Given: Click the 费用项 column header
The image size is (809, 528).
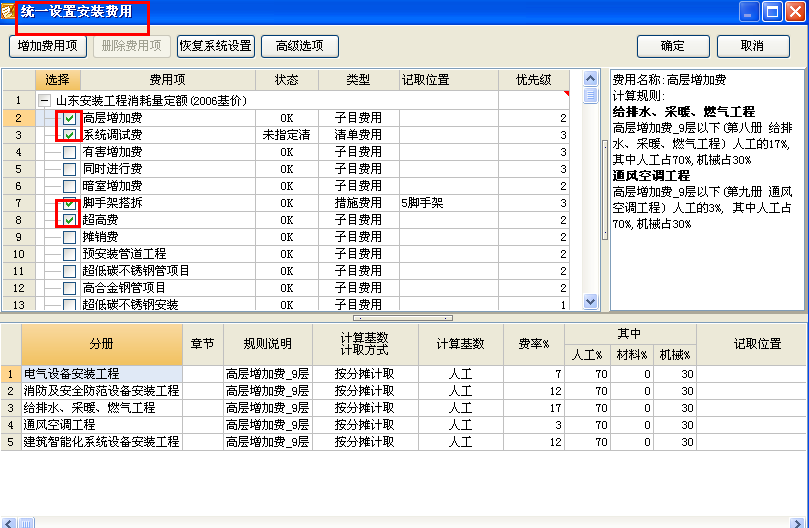Looking at the screenshot, I should [168, 80].
